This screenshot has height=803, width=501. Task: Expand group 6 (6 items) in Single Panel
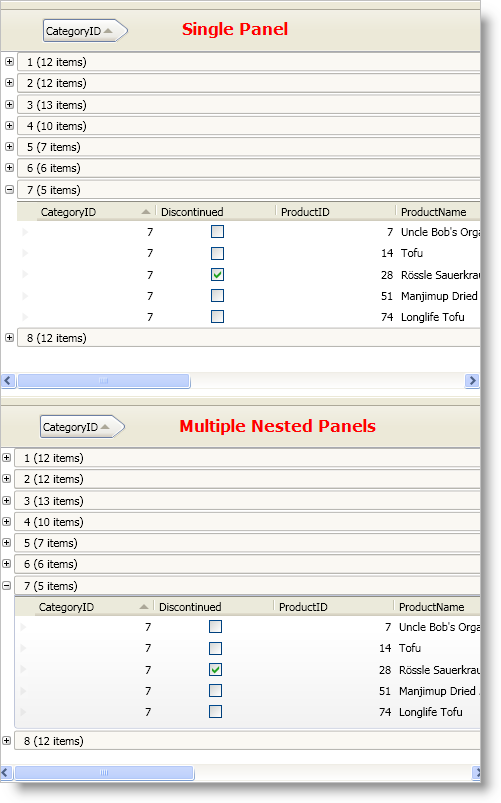[x=9, y=167]
